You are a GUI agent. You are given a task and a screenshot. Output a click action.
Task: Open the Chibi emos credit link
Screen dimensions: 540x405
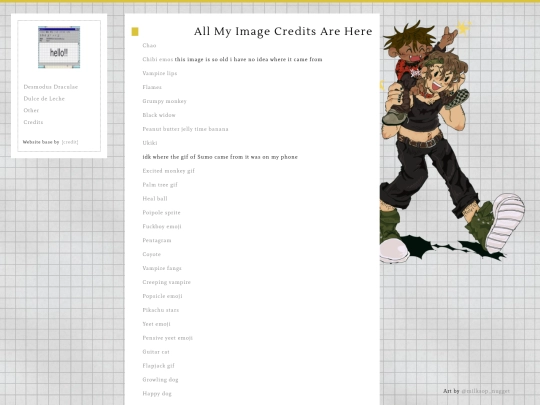pyautogui.click(x=158, y=59)
